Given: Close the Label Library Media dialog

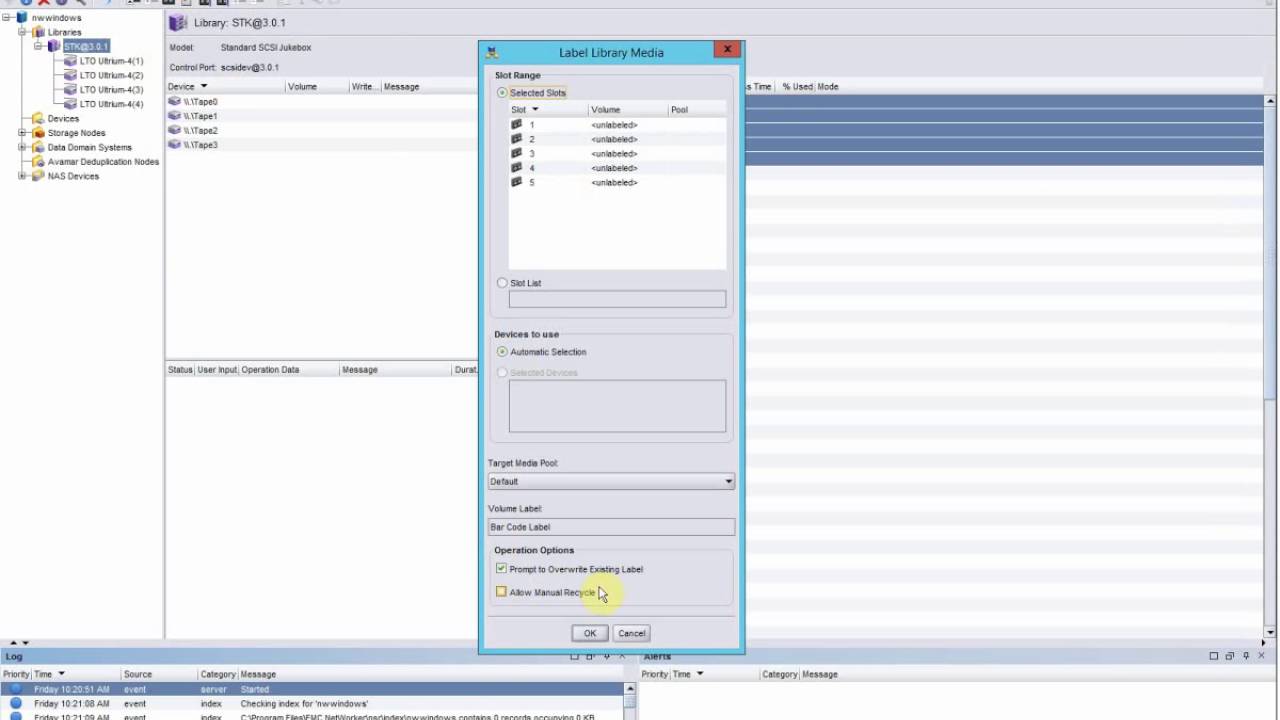Looking at the screenshot, I should [x=727, y=49].
